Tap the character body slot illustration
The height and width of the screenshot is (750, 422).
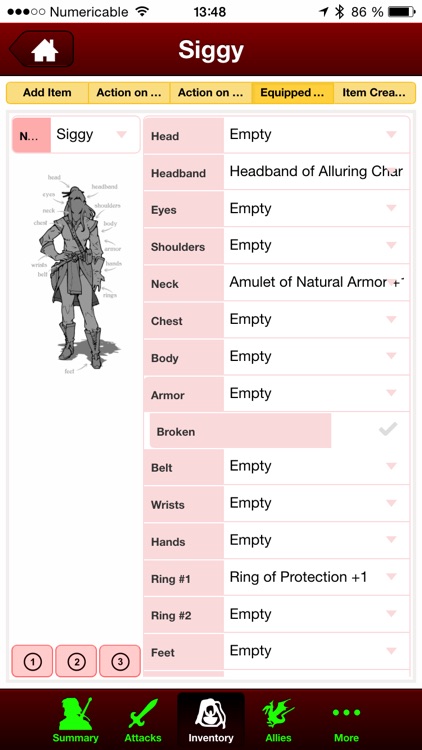(x=76, y=274)
